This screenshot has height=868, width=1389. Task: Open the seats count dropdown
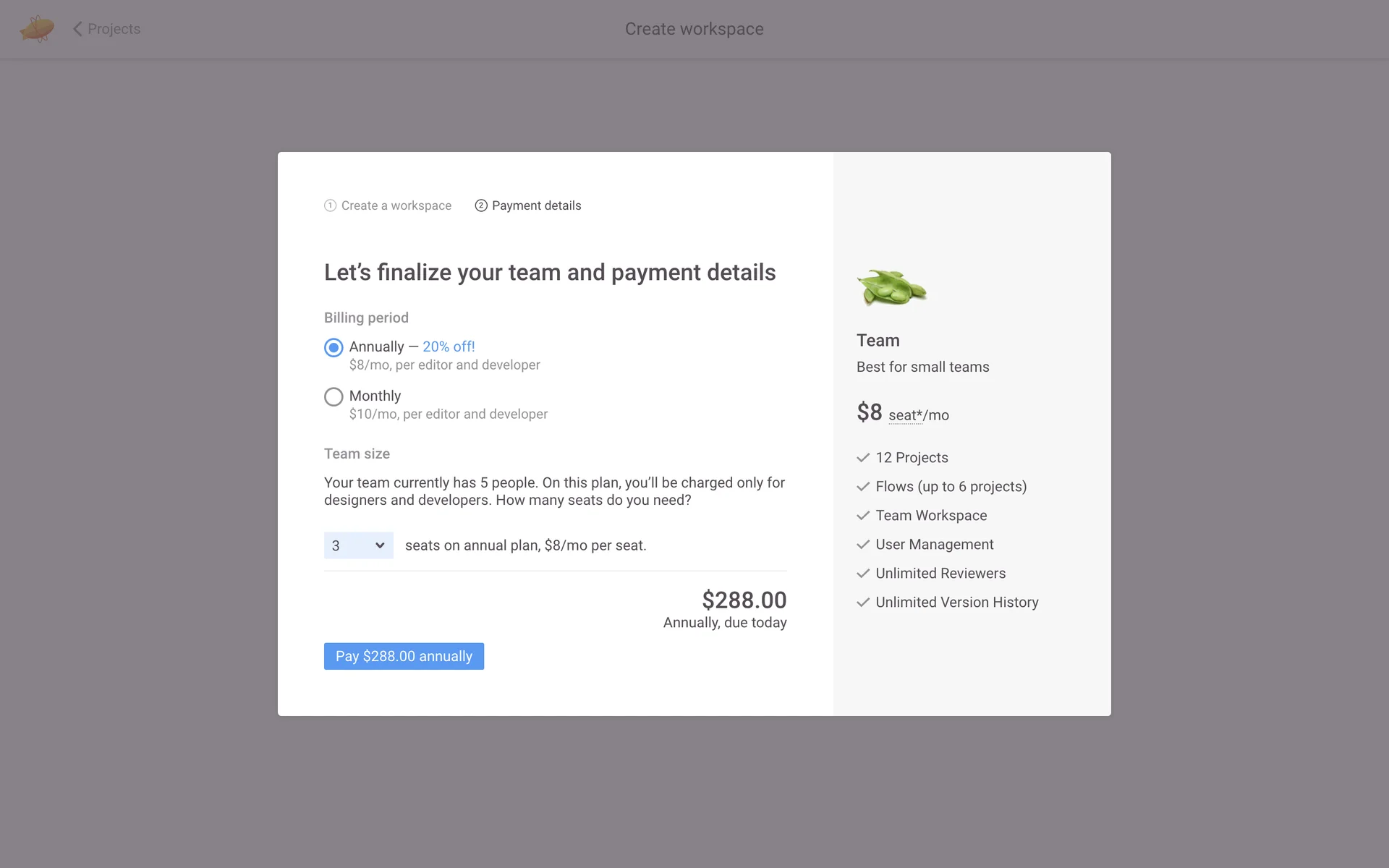[x=358, y=545]
